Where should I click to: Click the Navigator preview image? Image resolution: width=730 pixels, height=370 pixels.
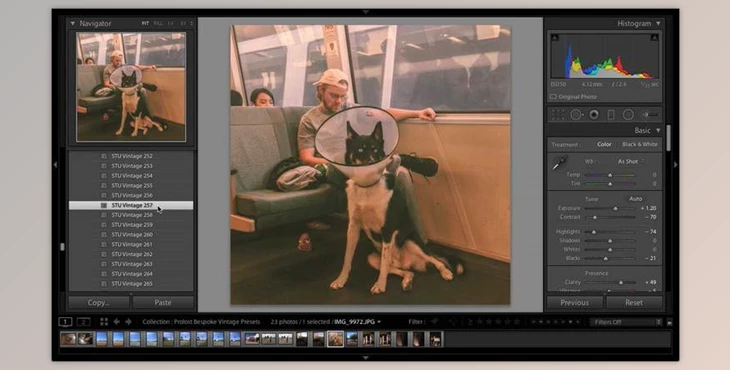click(131, 87)
